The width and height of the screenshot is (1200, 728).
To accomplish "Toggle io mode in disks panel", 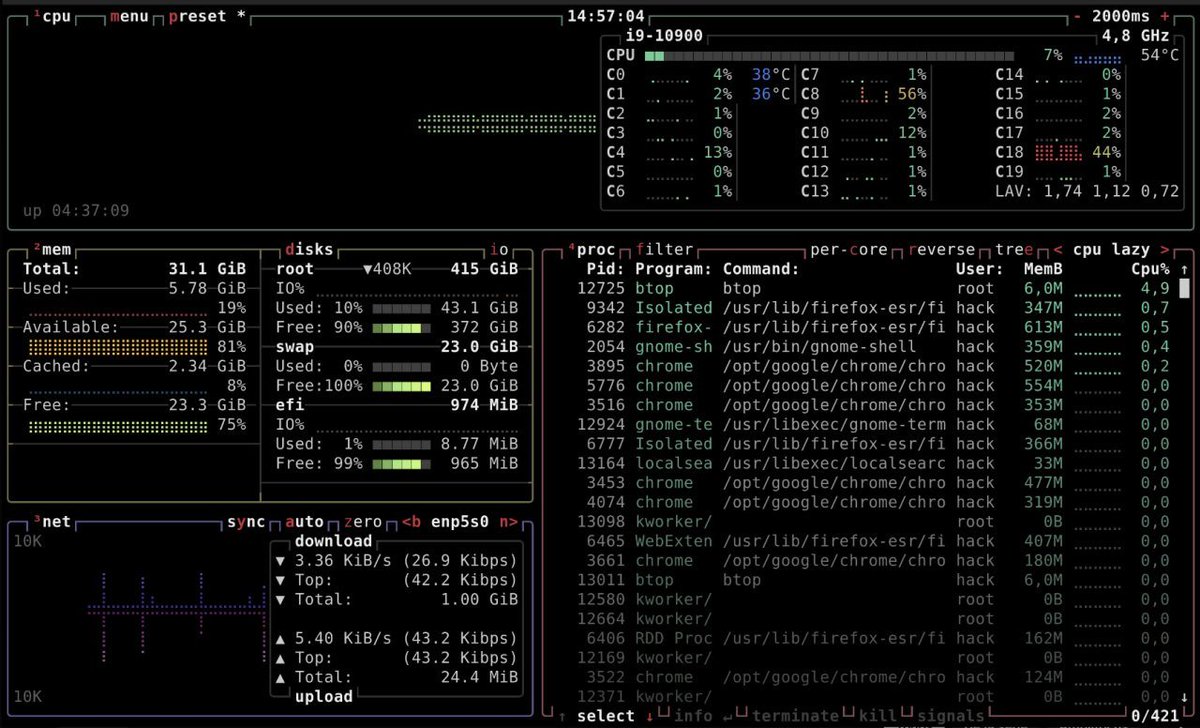I will (499, 249).
